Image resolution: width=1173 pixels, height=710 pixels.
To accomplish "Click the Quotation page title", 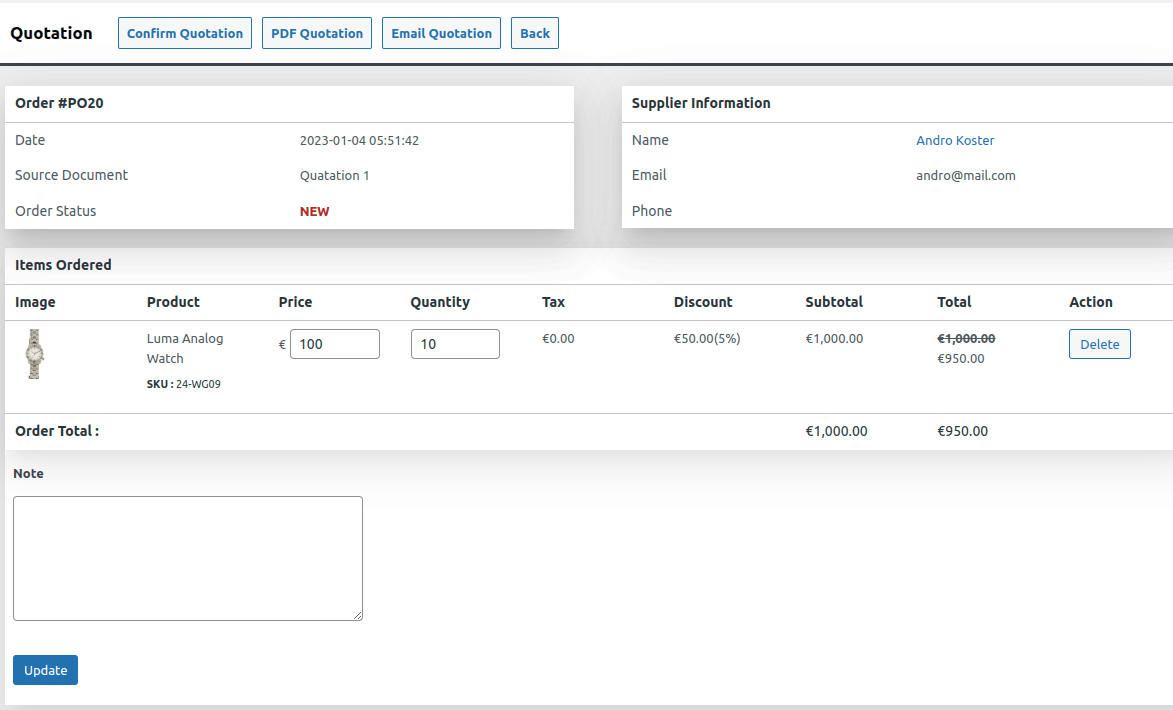I will [51, 34].
